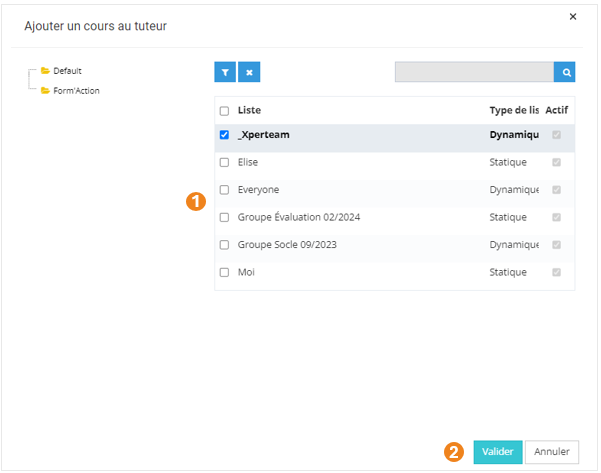Check the Groupe Socle 09/2023 checkbox

(x=224, y=244)
